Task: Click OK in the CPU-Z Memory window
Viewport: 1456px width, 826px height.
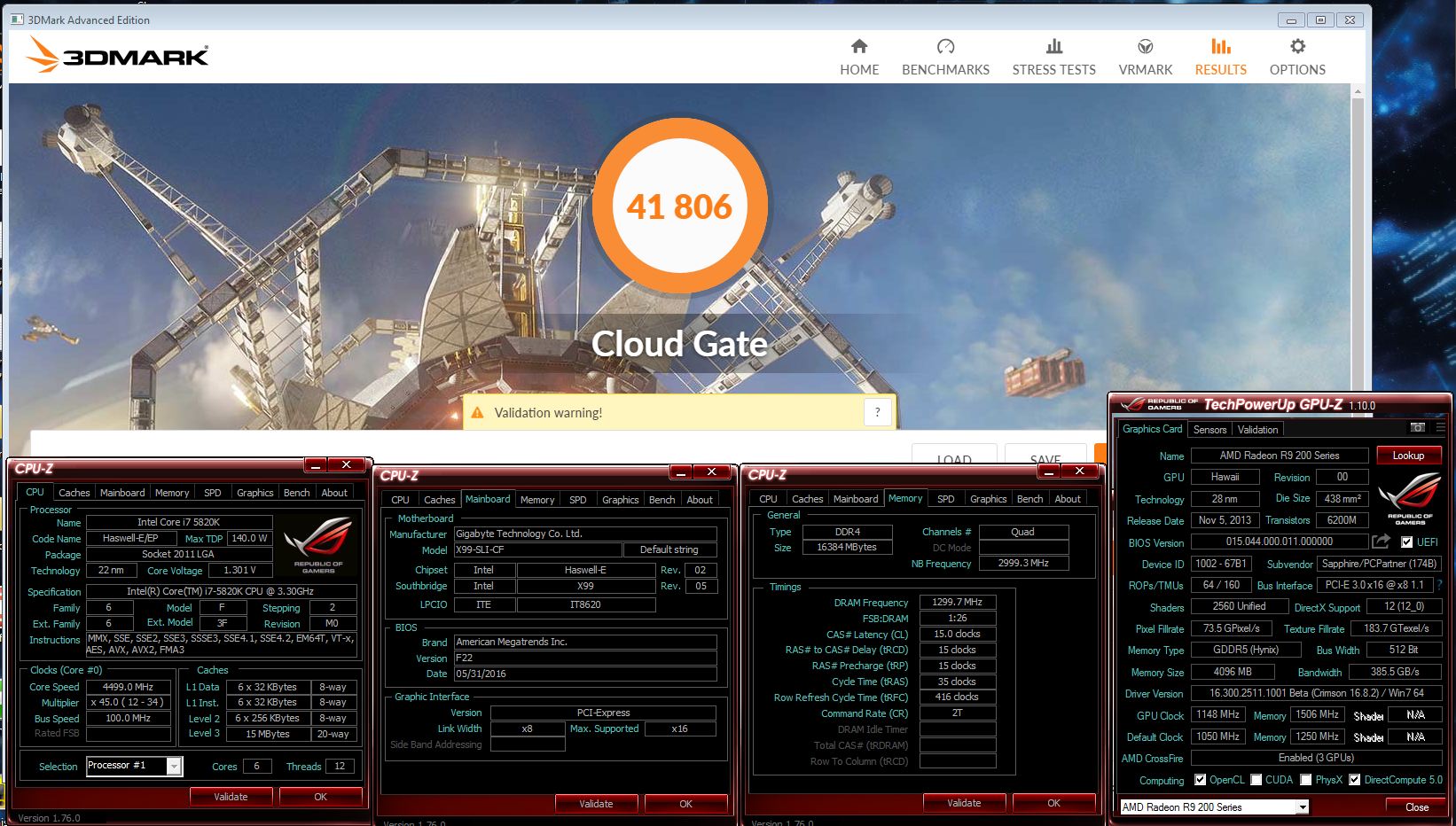Action: (1053, 803)
